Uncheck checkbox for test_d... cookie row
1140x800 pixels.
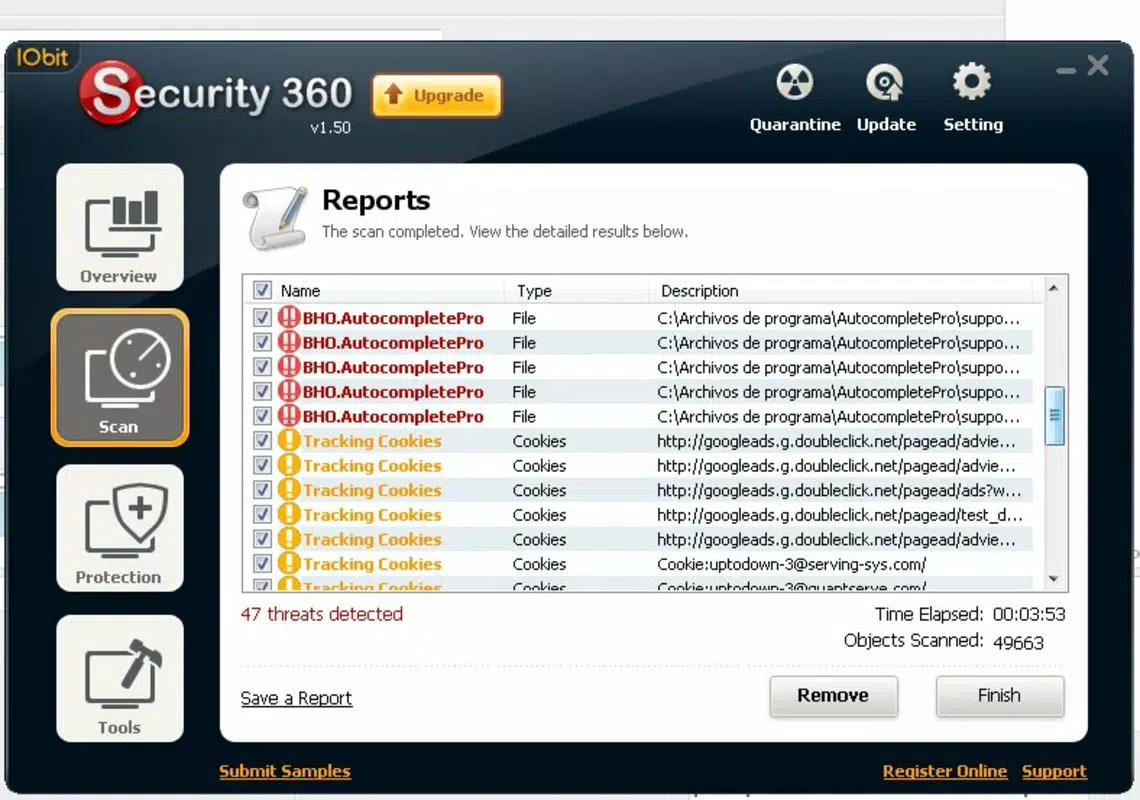tap(262, 515)
